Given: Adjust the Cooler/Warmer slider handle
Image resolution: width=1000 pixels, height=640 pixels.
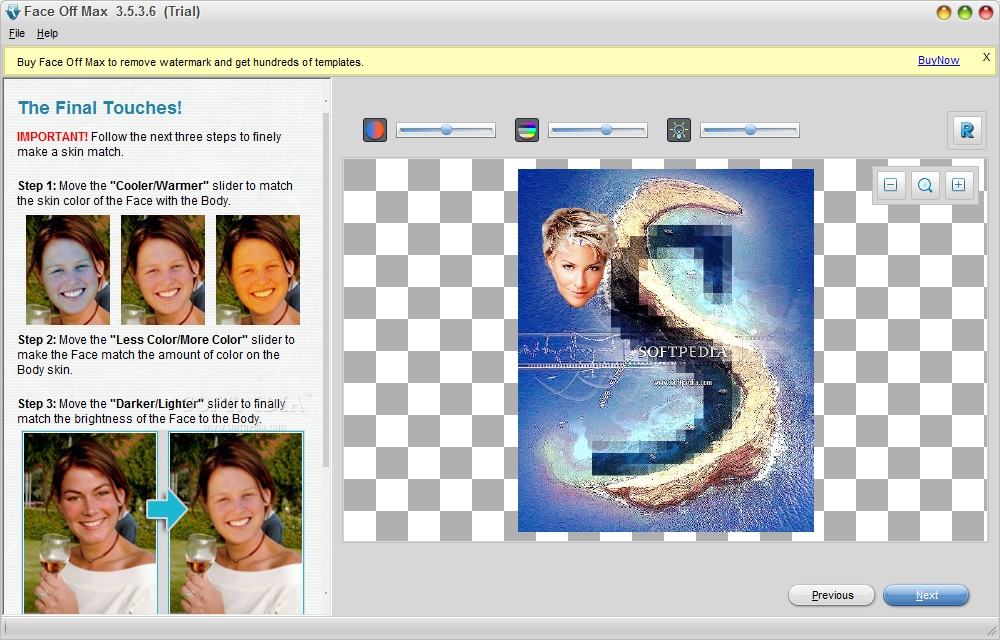Looking at the screenshot, I should (446, 130).
